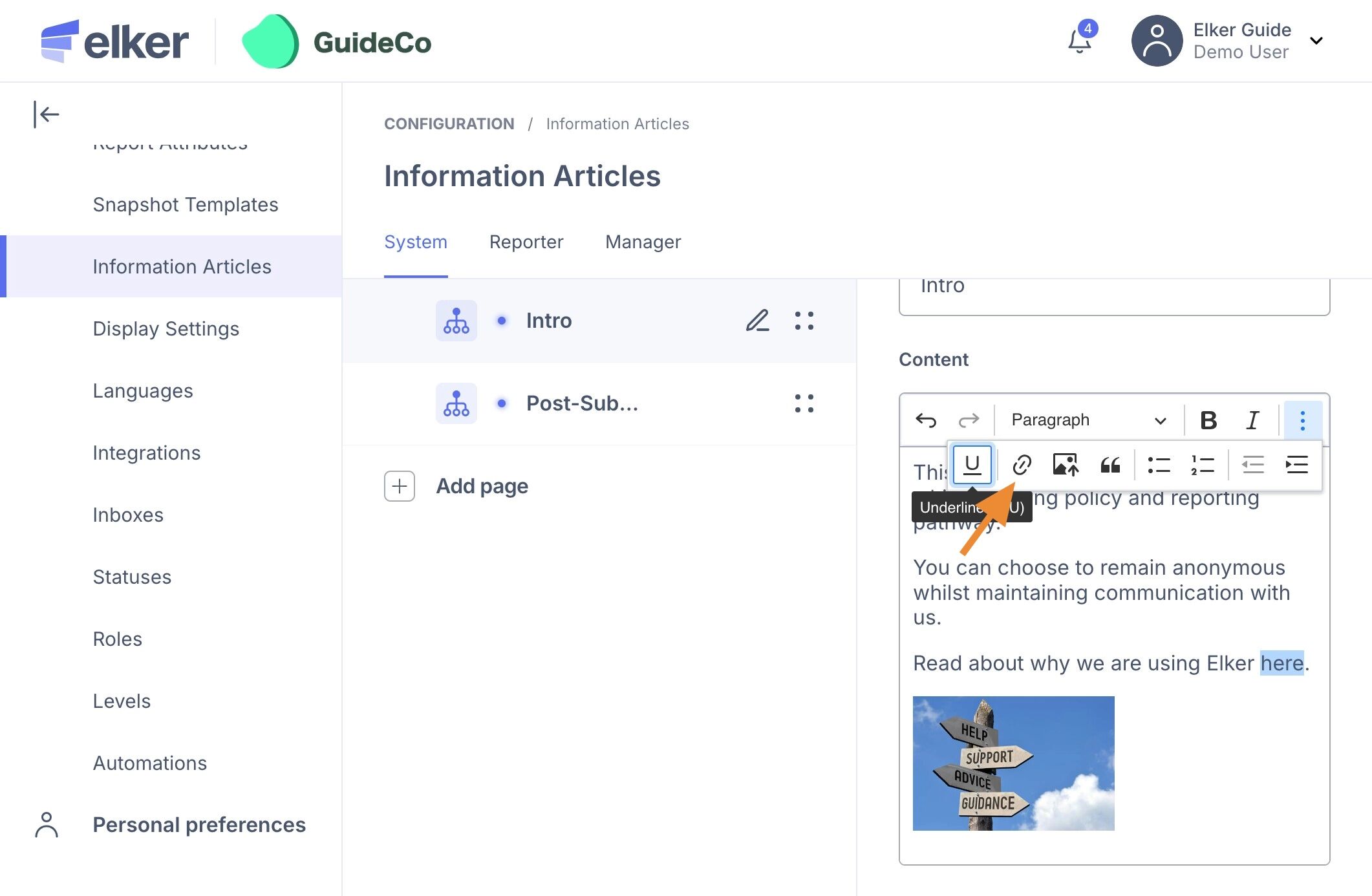Create a numbered list
This screenshot has width=1372, height=896.
1202,464
